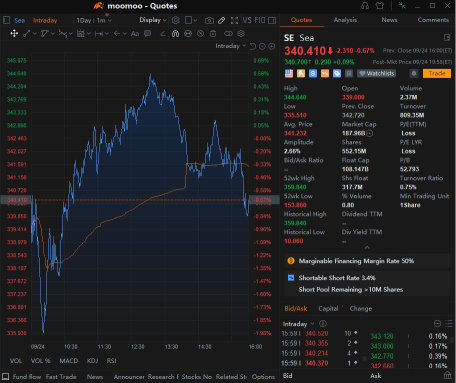Click the Shortable Short Rate 3.4% row
Viewport: 456px width, 383px height.
click(x=368, y=278)
